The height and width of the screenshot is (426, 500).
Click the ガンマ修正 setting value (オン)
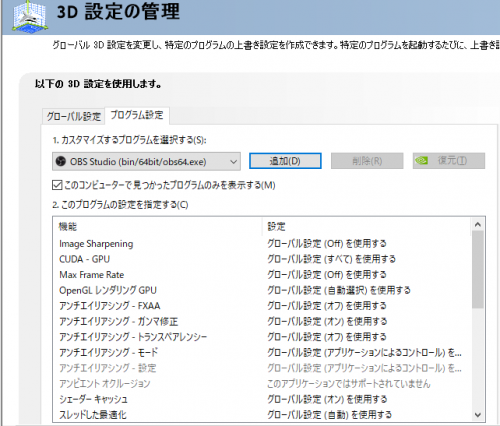coord(327,321)
